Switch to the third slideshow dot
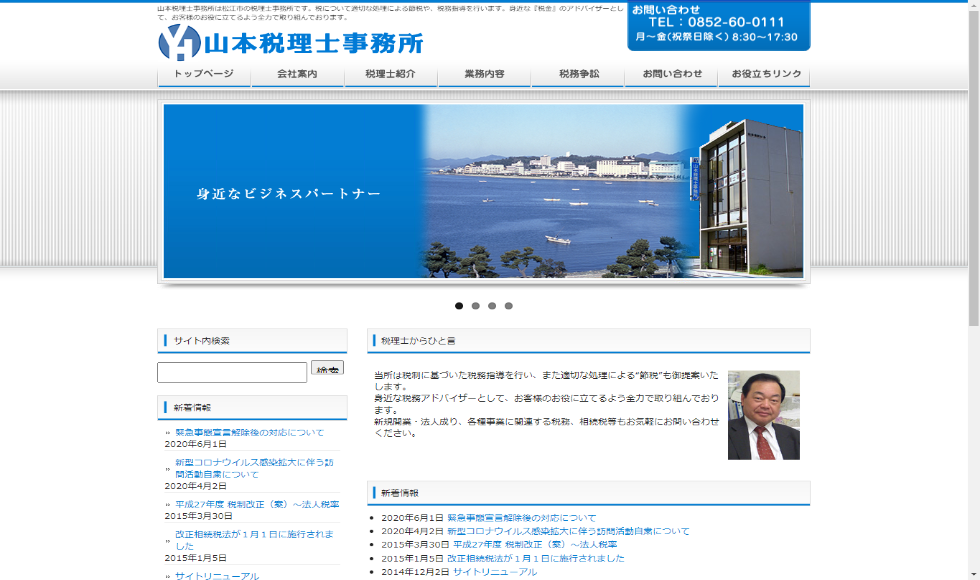The width and height of the screenshot is (980, 580). pos(492,306)
